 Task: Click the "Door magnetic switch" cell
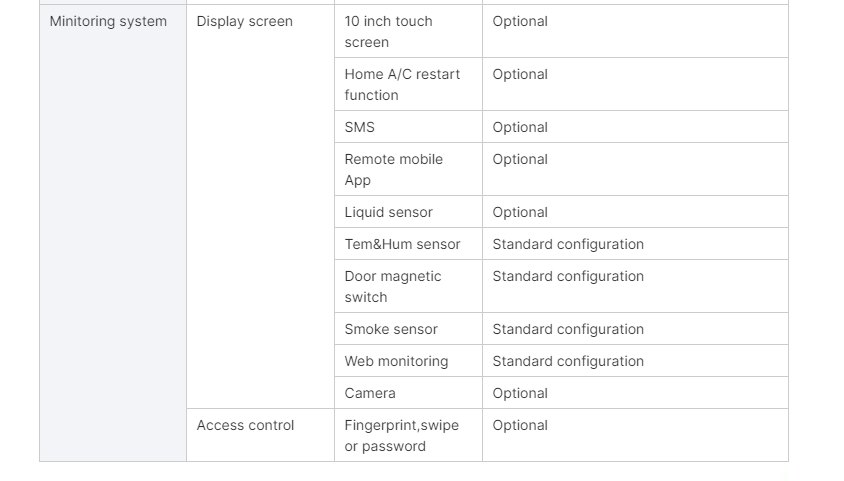point(393,286)
